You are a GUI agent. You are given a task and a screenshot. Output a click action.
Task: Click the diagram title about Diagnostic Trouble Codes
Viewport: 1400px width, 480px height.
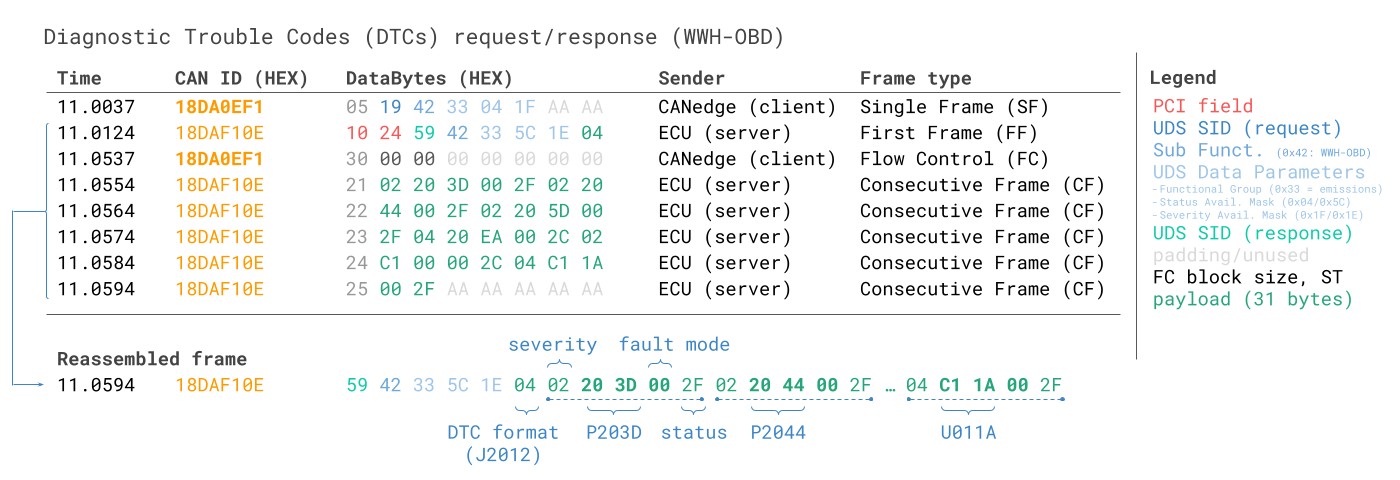(x=414, y=38)
